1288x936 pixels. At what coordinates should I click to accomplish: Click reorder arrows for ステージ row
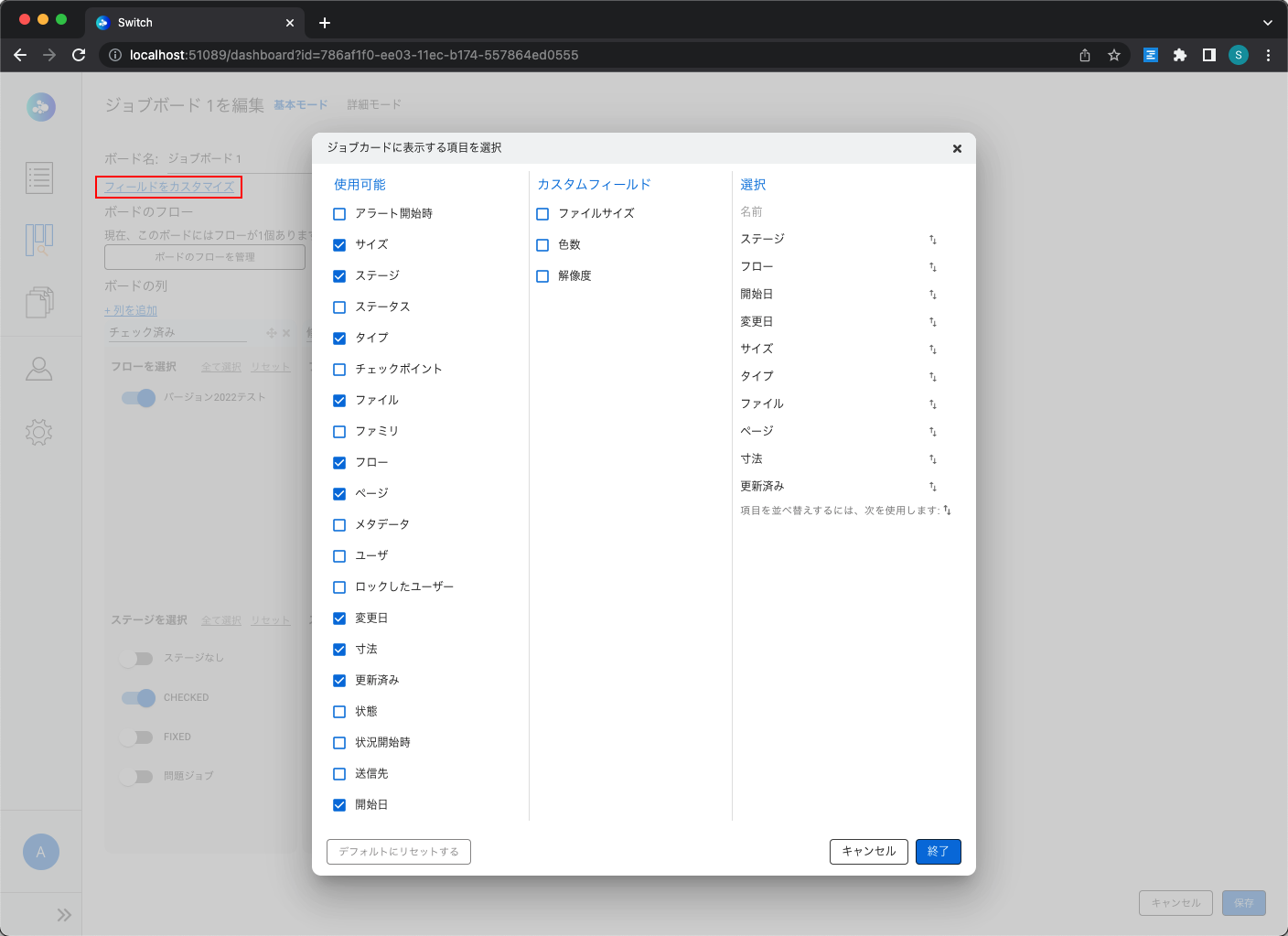(x=933, y=240)
